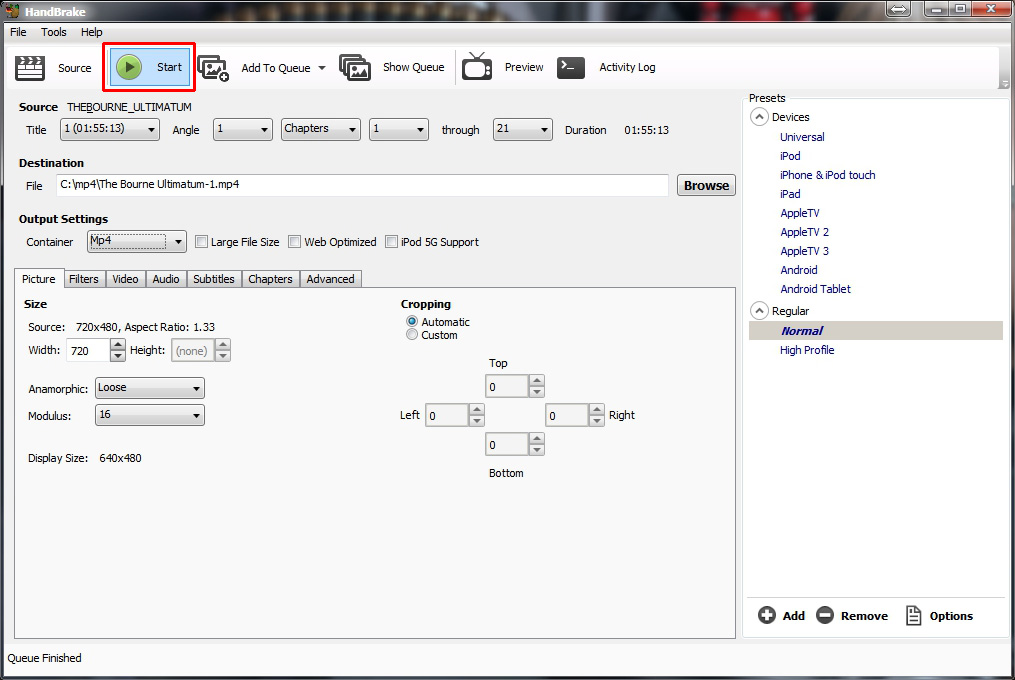Viewport: 1015px width, 680px height.
Task: Click the plus icon beside Add preset
Action: point(766,615)
